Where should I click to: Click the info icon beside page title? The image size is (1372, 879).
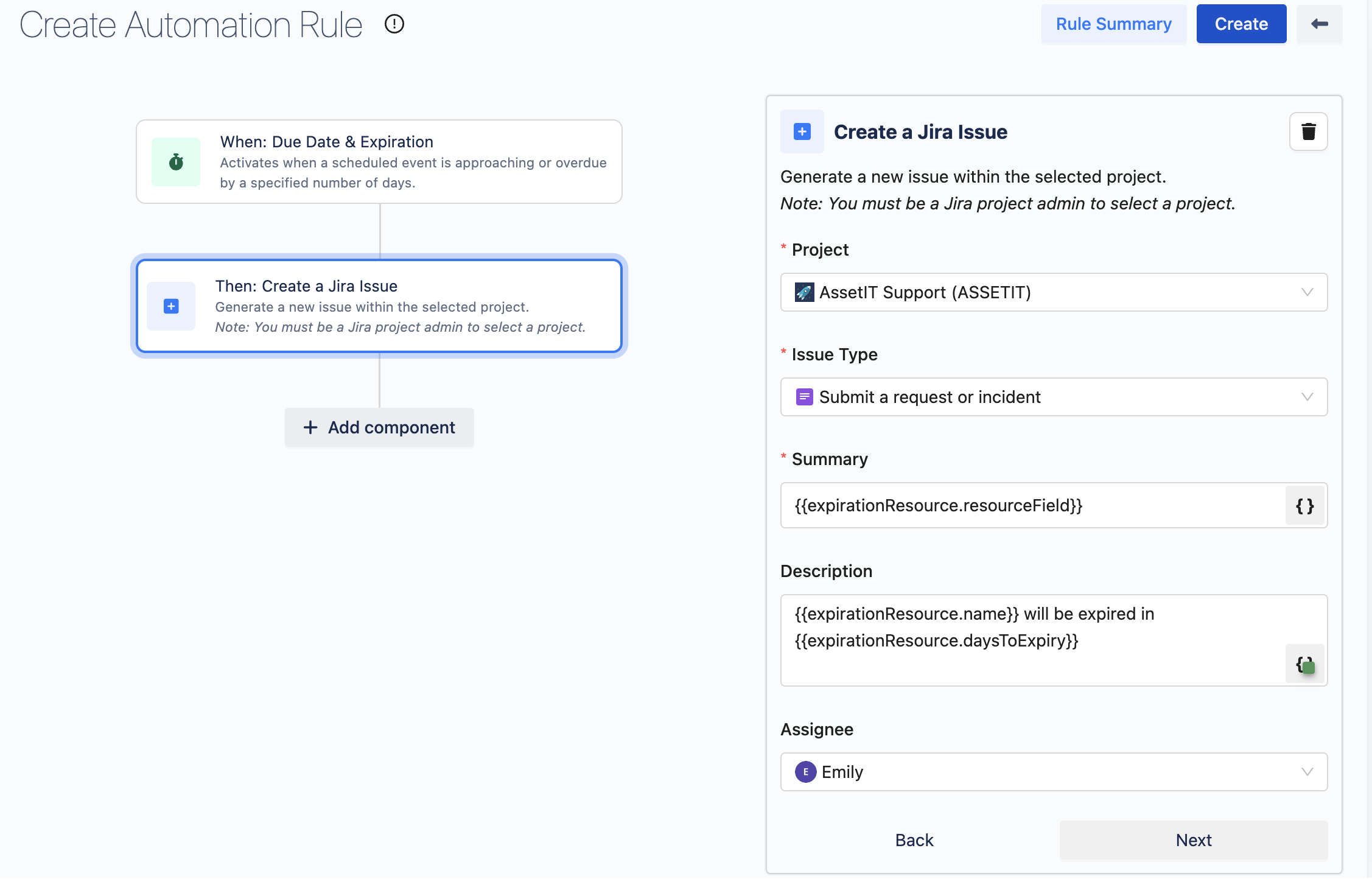394,24
